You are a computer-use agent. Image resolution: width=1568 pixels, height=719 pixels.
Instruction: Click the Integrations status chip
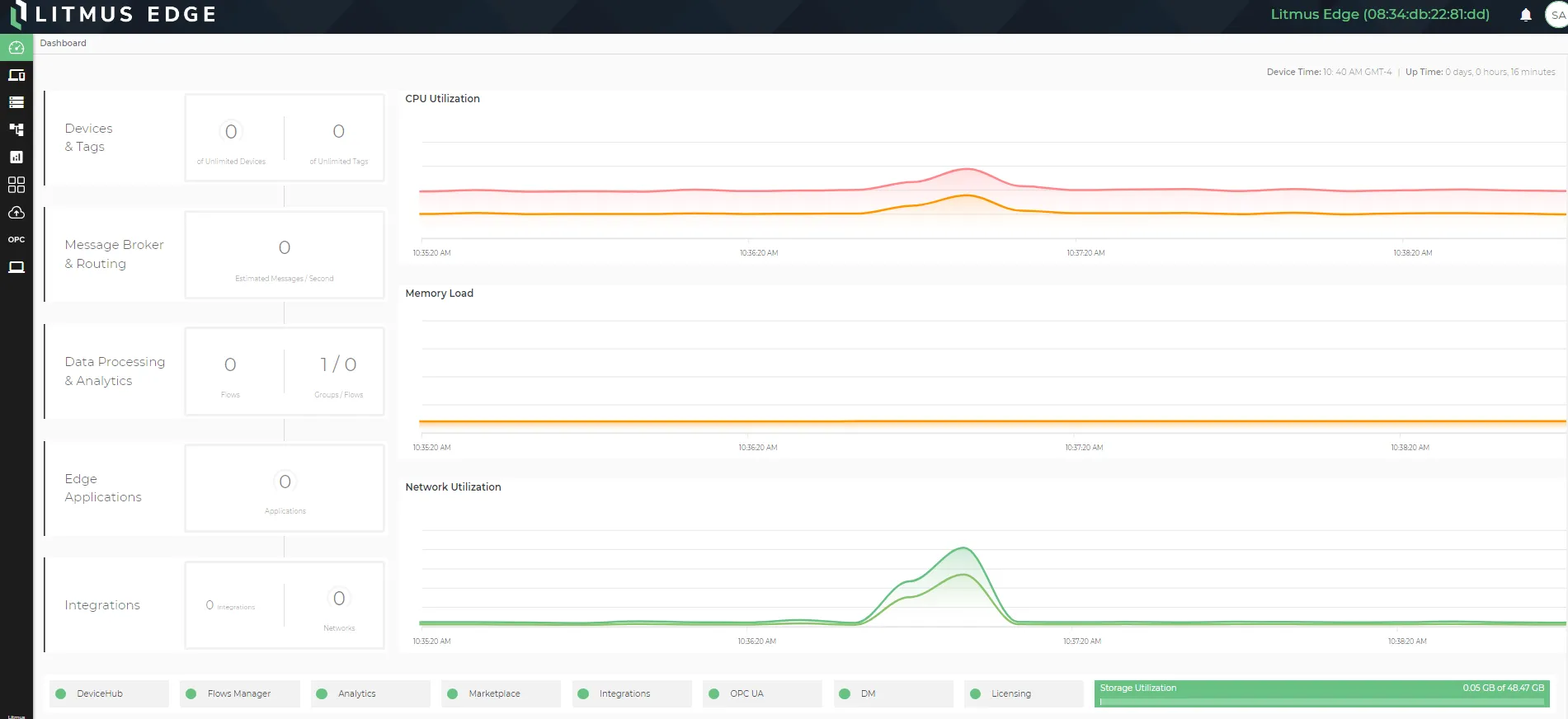point(632,693)
